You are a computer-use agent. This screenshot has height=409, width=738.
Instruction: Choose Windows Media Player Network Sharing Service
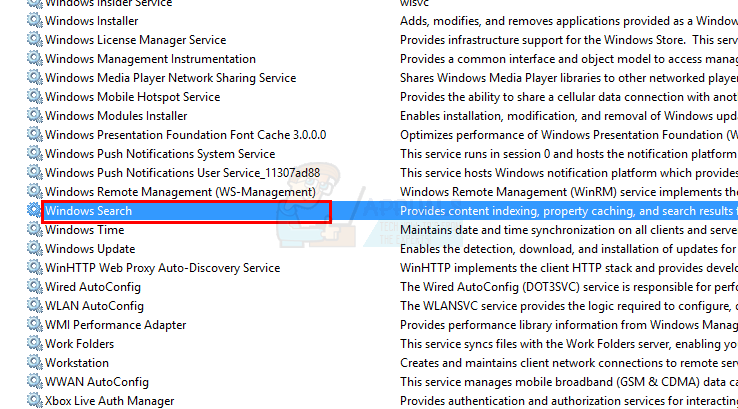[171, 78]
